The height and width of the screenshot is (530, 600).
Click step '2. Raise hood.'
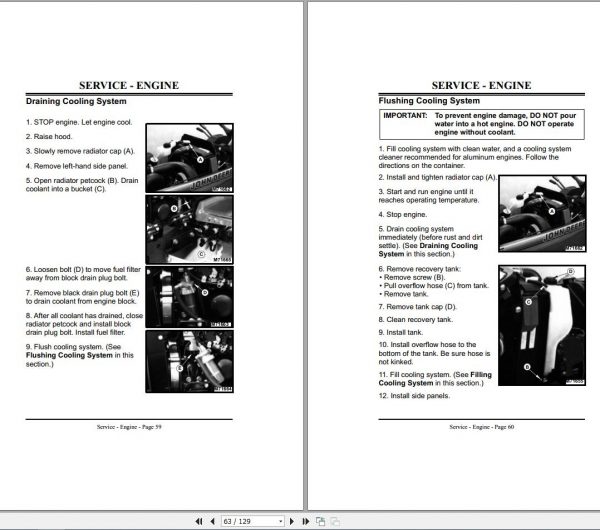(49, 137)
